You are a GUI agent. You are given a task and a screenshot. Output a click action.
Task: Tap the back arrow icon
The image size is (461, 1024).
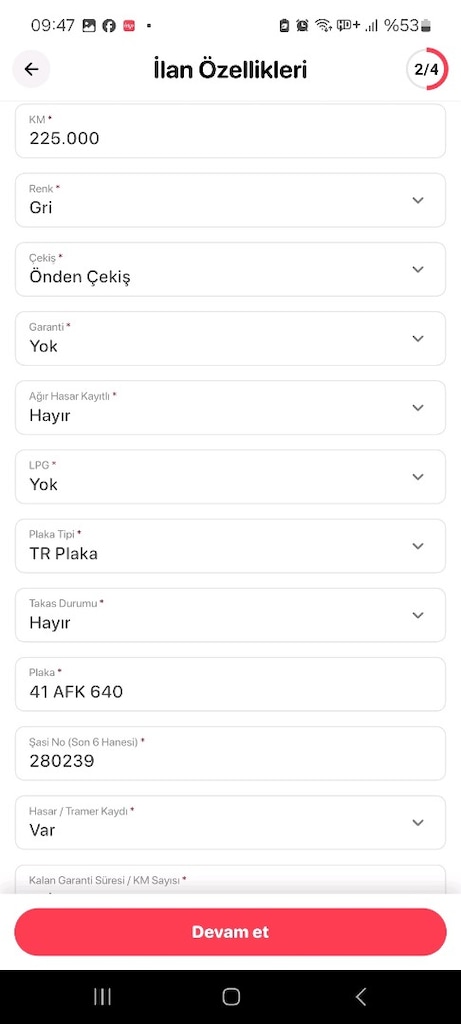tap(31, 69)
